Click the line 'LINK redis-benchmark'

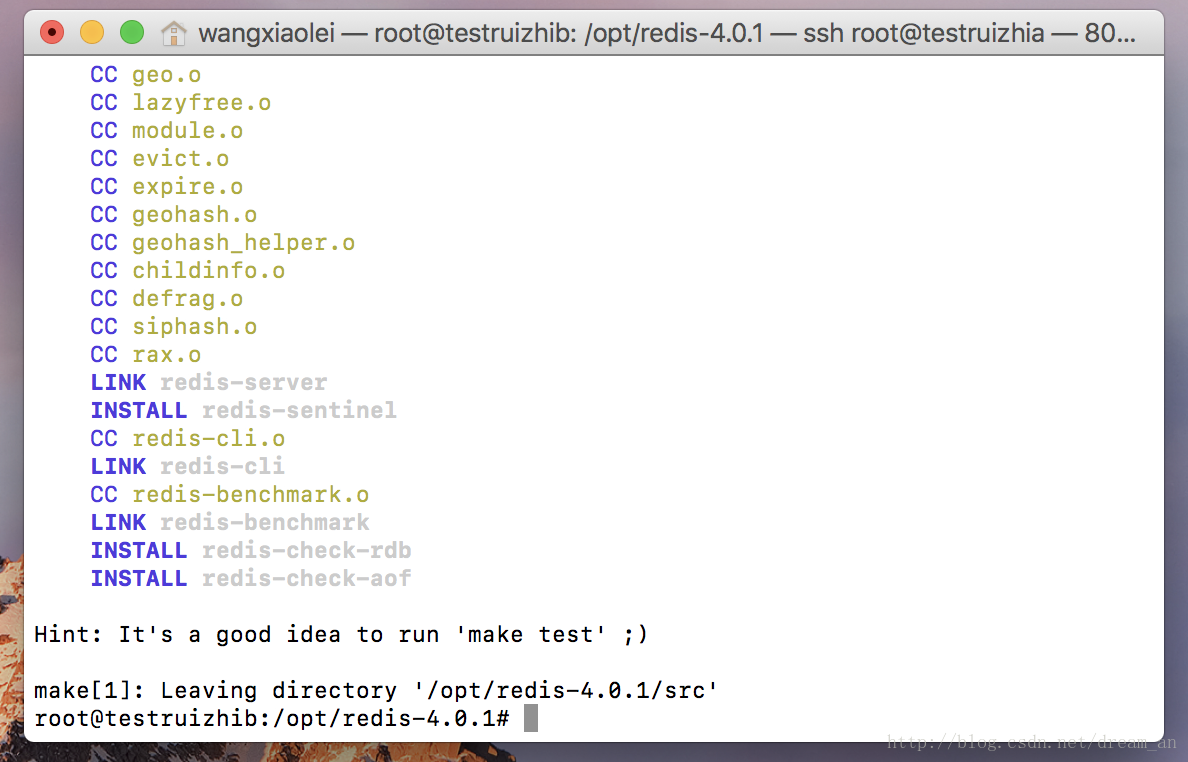(x=230, y=523)
